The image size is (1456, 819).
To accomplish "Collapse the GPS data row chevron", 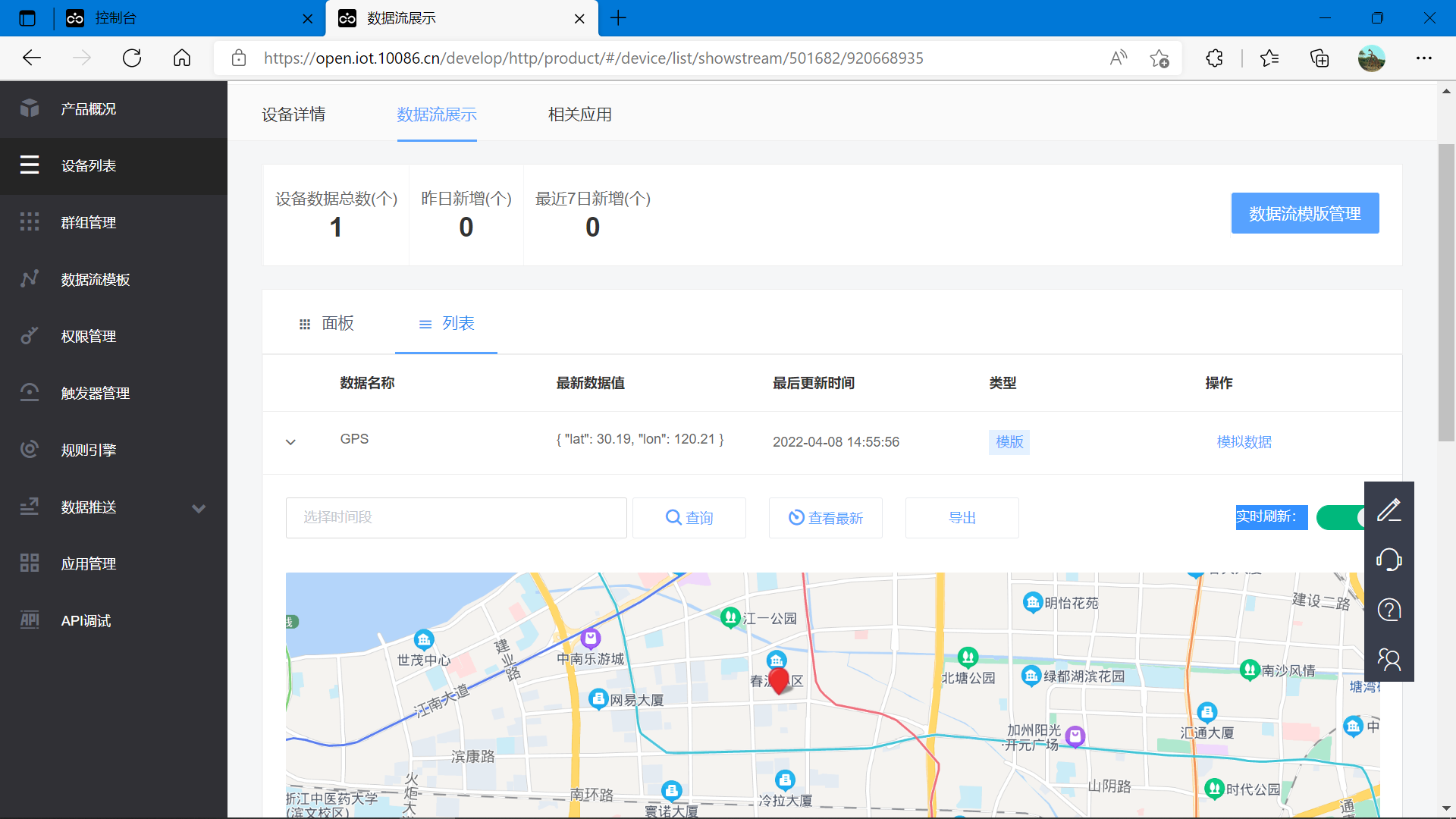I will click(x=290, y=442).
